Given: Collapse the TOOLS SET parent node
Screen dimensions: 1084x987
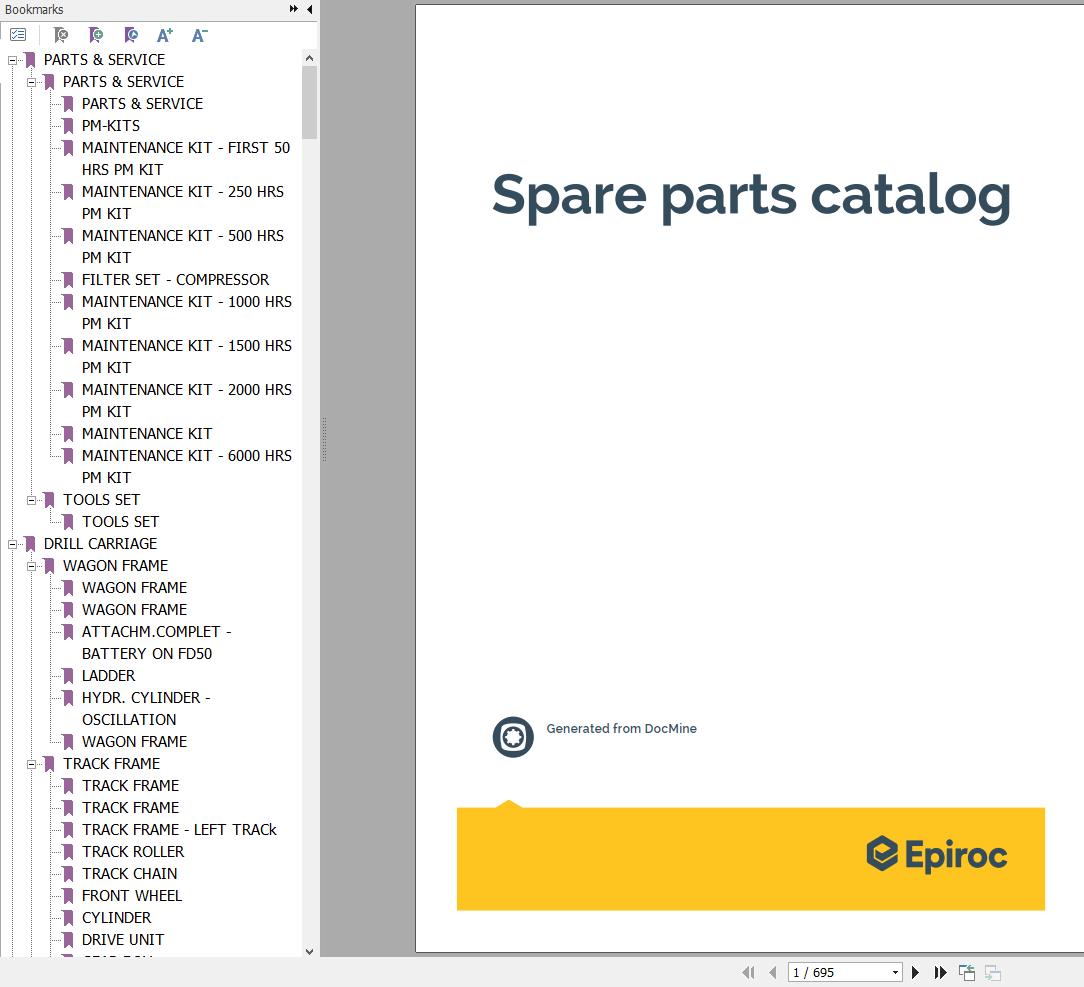Looking at the screenshot, I should [31, 500].
